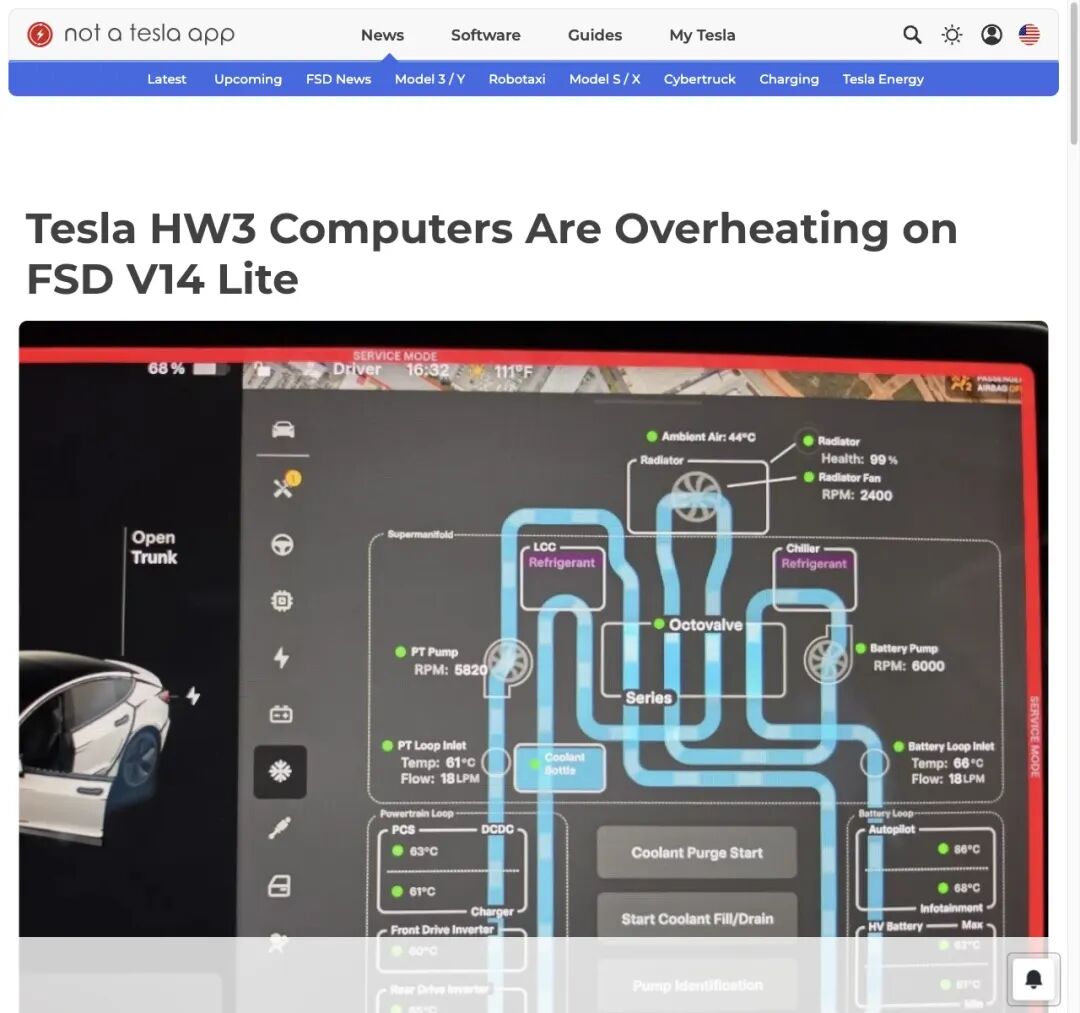Click the notification bell button
The image size is (1080, 1013).
[x=1033, y=979]
